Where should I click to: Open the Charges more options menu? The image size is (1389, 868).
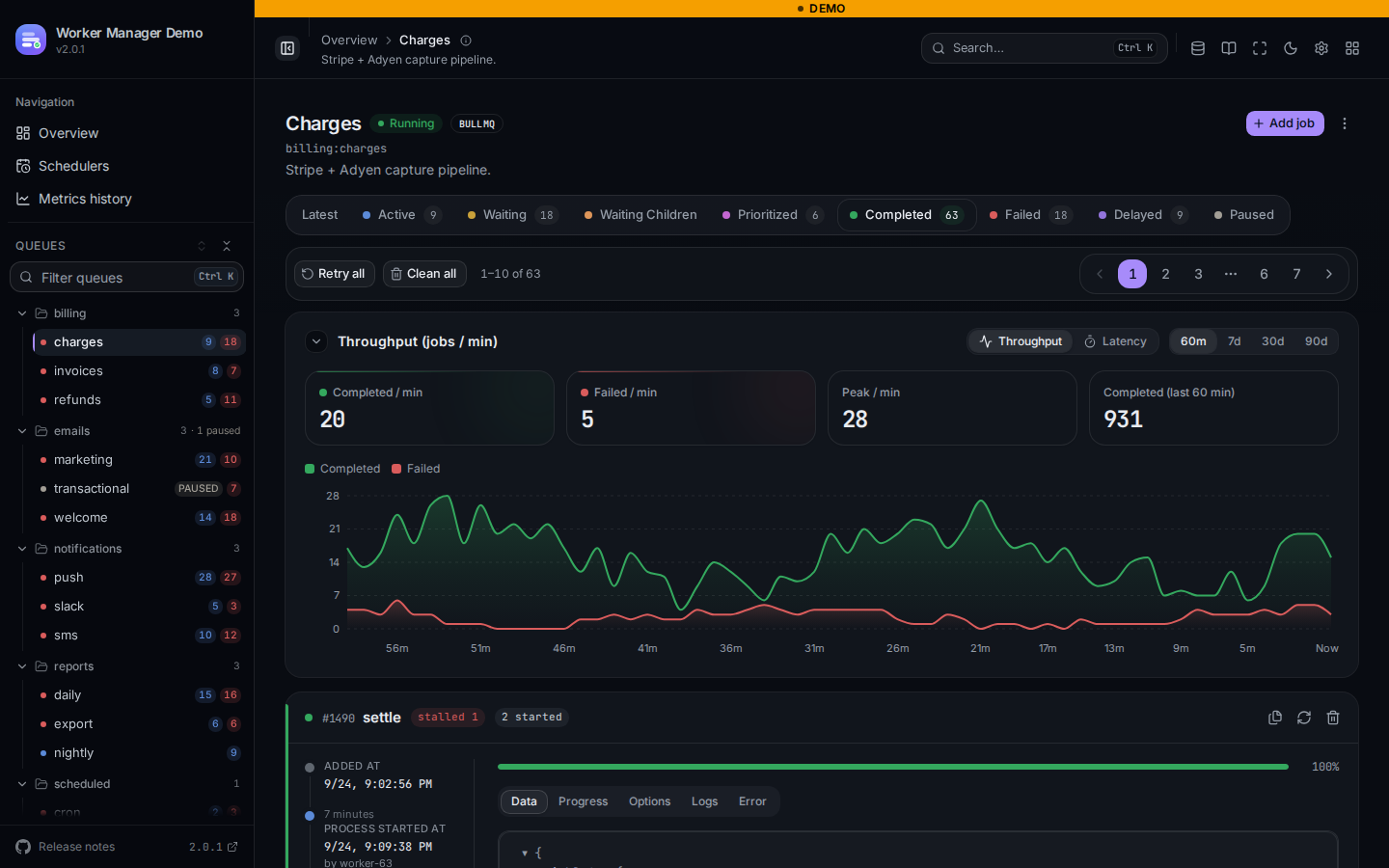pos(1345,123)
